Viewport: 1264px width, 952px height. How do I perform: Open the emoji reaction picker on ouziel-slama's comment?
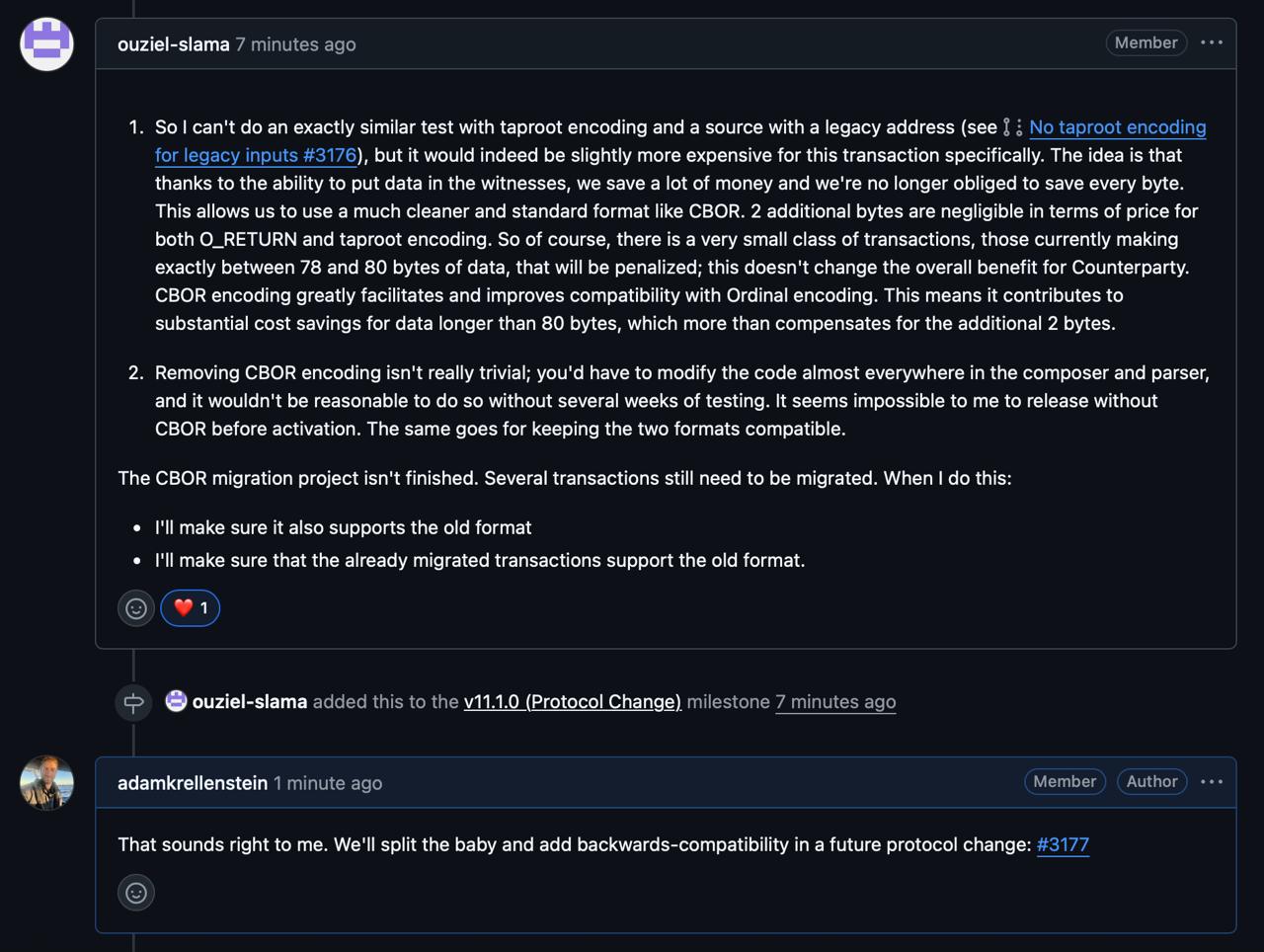(x=136, y=608)
